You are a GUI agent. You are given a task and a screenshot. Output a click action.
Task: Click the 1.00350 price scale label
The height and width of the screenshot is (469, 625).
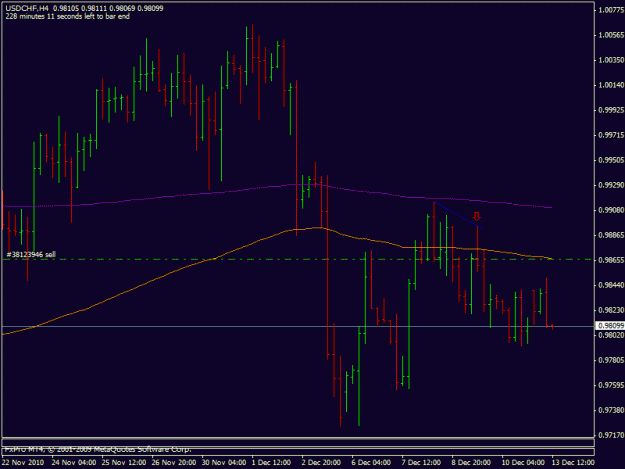click(x=611, y=60)
